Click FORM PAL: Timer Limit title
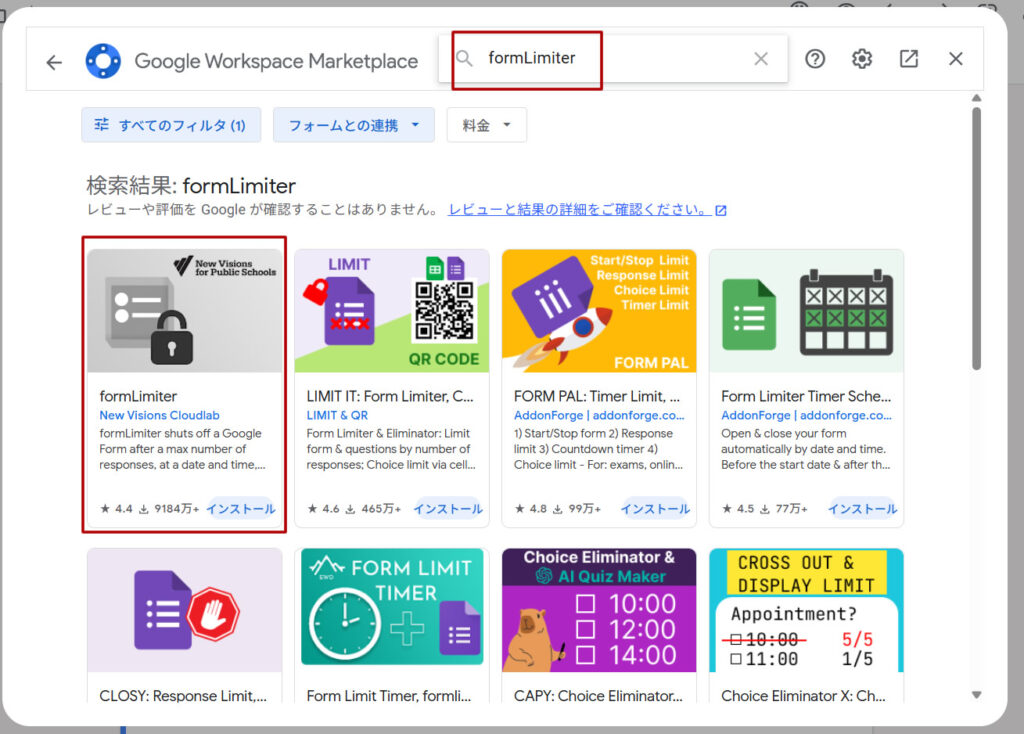The width and height of the screenshot is (1024, 734). click(597, 396)
